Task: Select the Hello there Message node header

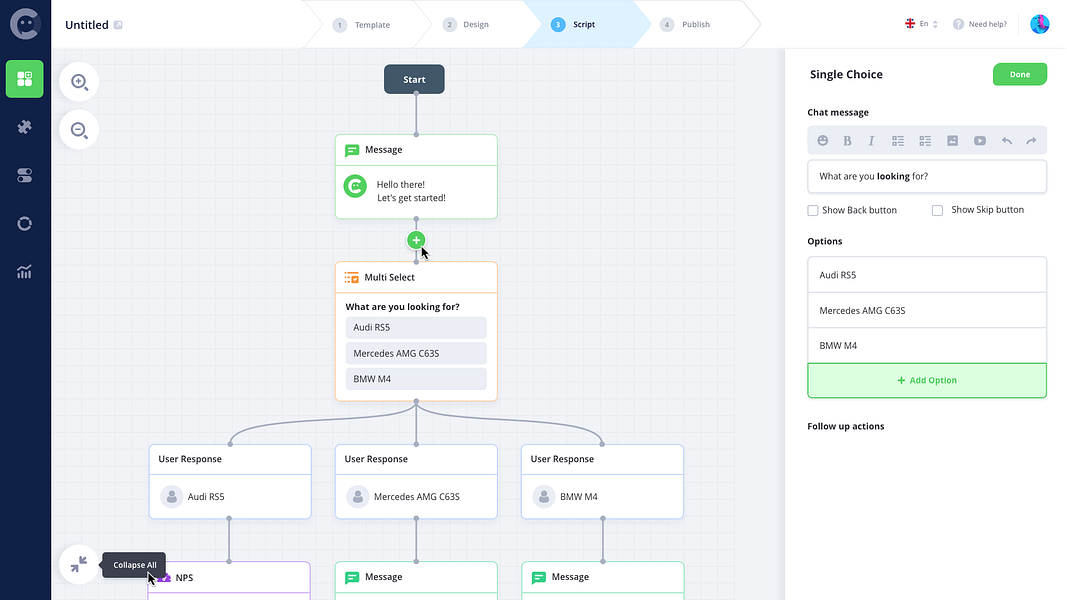Action: (x=416, y=150)
